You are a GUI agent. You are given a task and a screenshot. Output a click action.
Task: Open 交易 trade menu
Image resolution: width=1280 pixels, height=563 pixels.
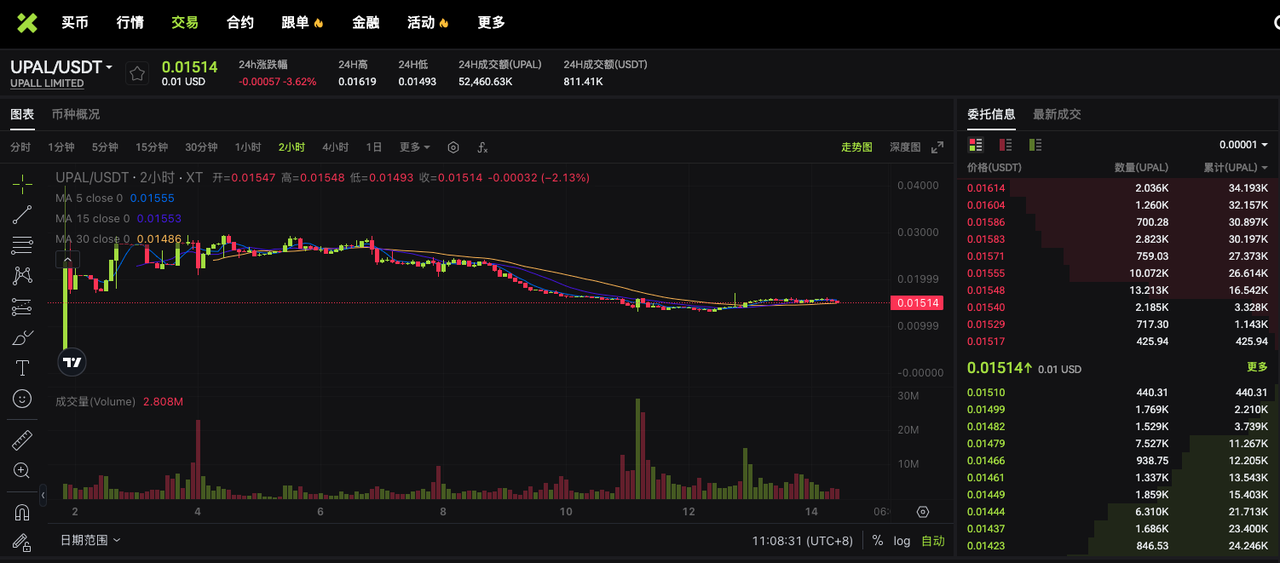(x=185, y=22)
